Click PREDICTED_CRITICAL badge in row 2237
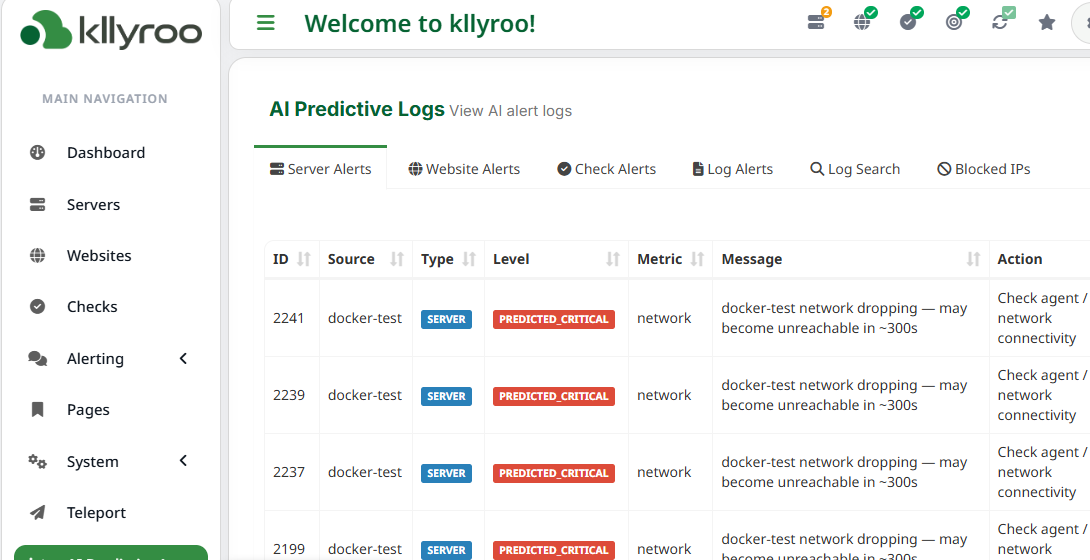This screenshot has width=1090, height=560. (x=554, y=473)
